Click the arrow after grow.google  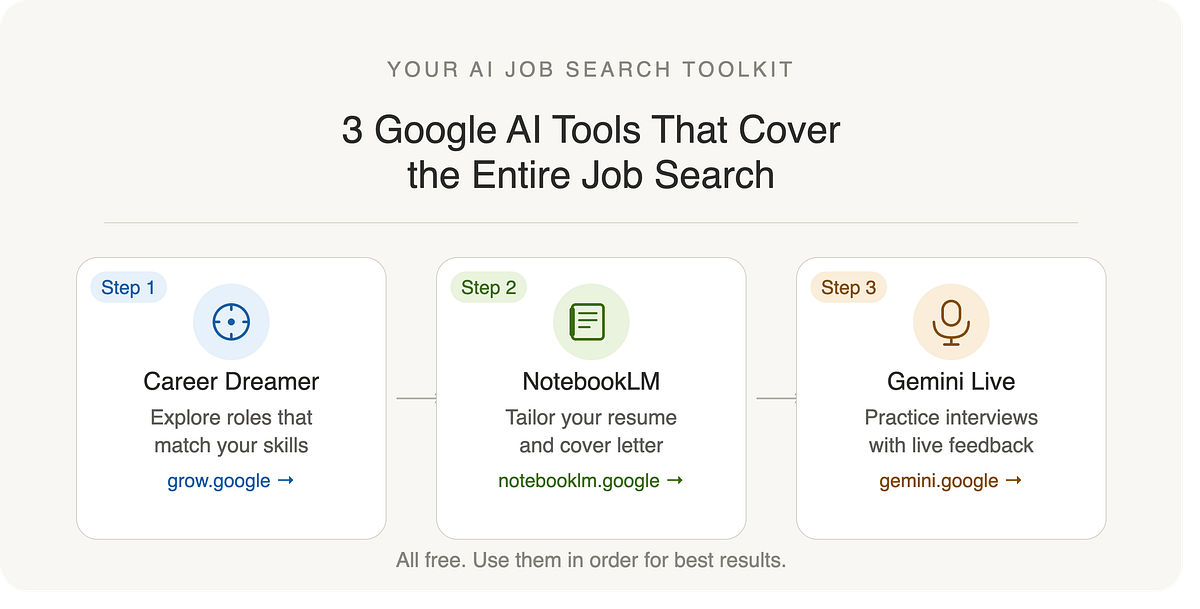point(285,481)
